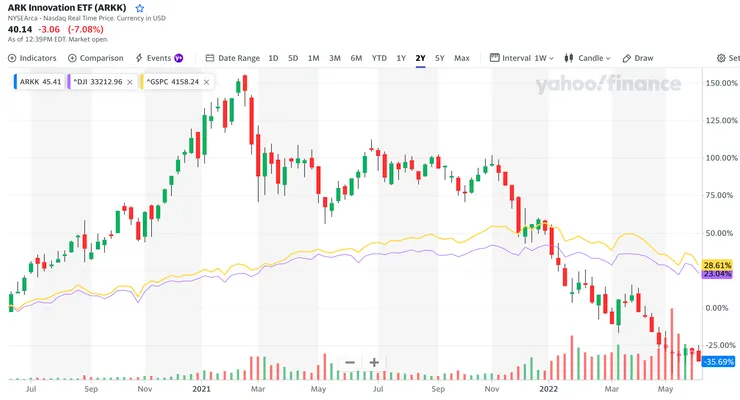The width and height of the screenshot is (740, 400).
Task: Activate the Draw pencil tool
Action: click(x=637, y=58)
